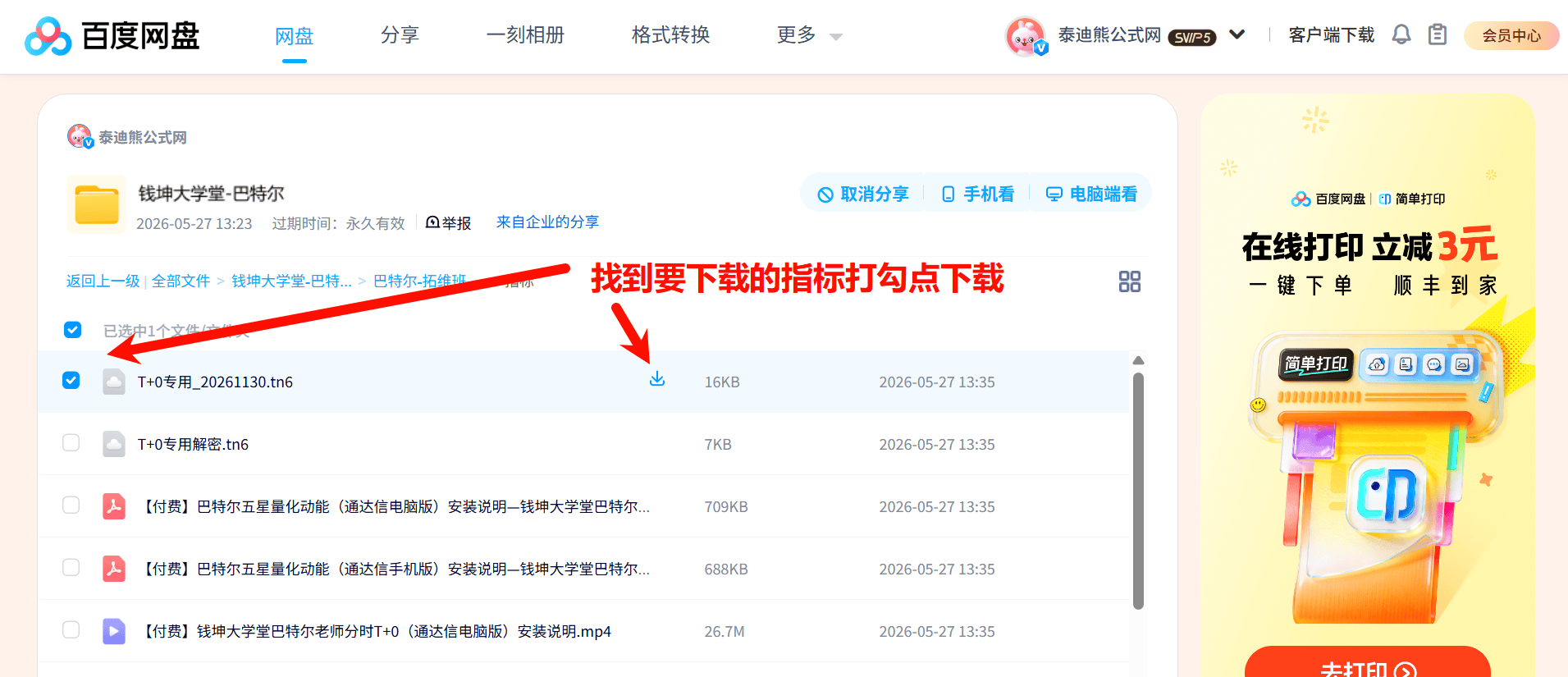Switch to grid view icon
The width and height of the screenshot is (1568, 677).
tap(1130, 281)
